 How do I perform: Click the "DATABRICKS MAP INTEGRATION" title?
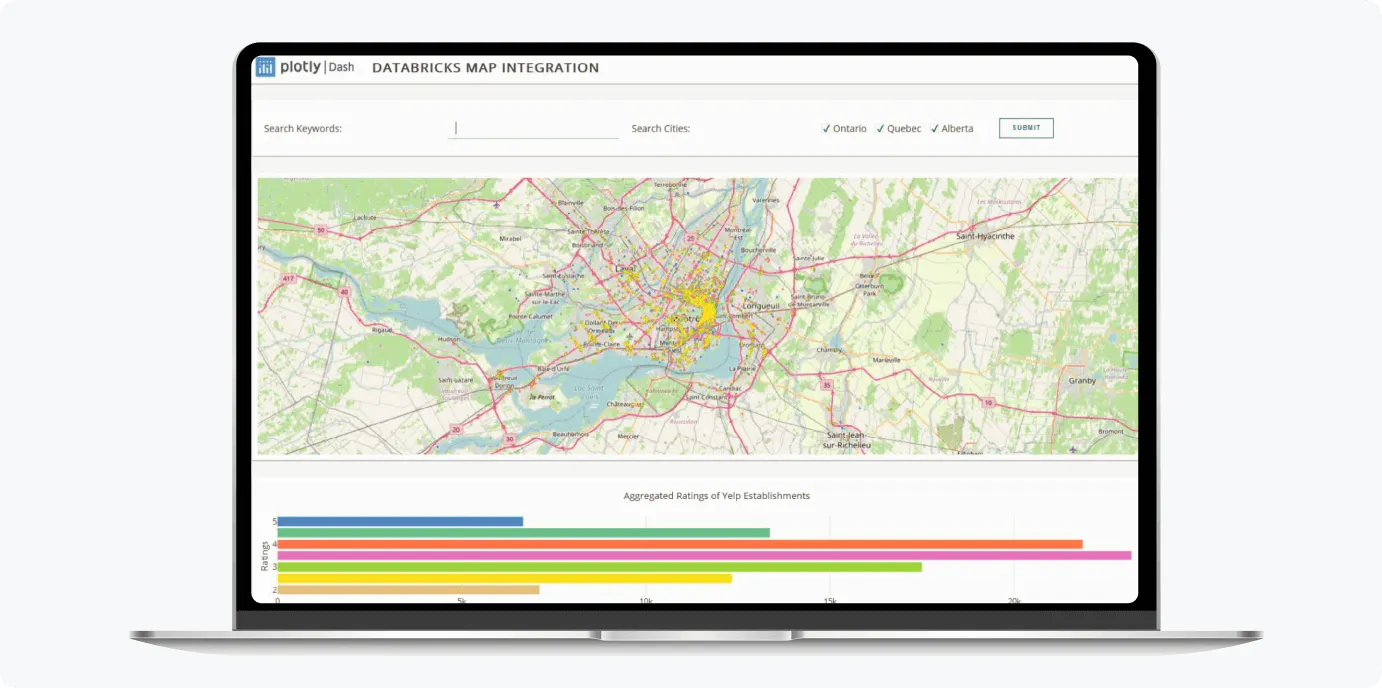486,68
